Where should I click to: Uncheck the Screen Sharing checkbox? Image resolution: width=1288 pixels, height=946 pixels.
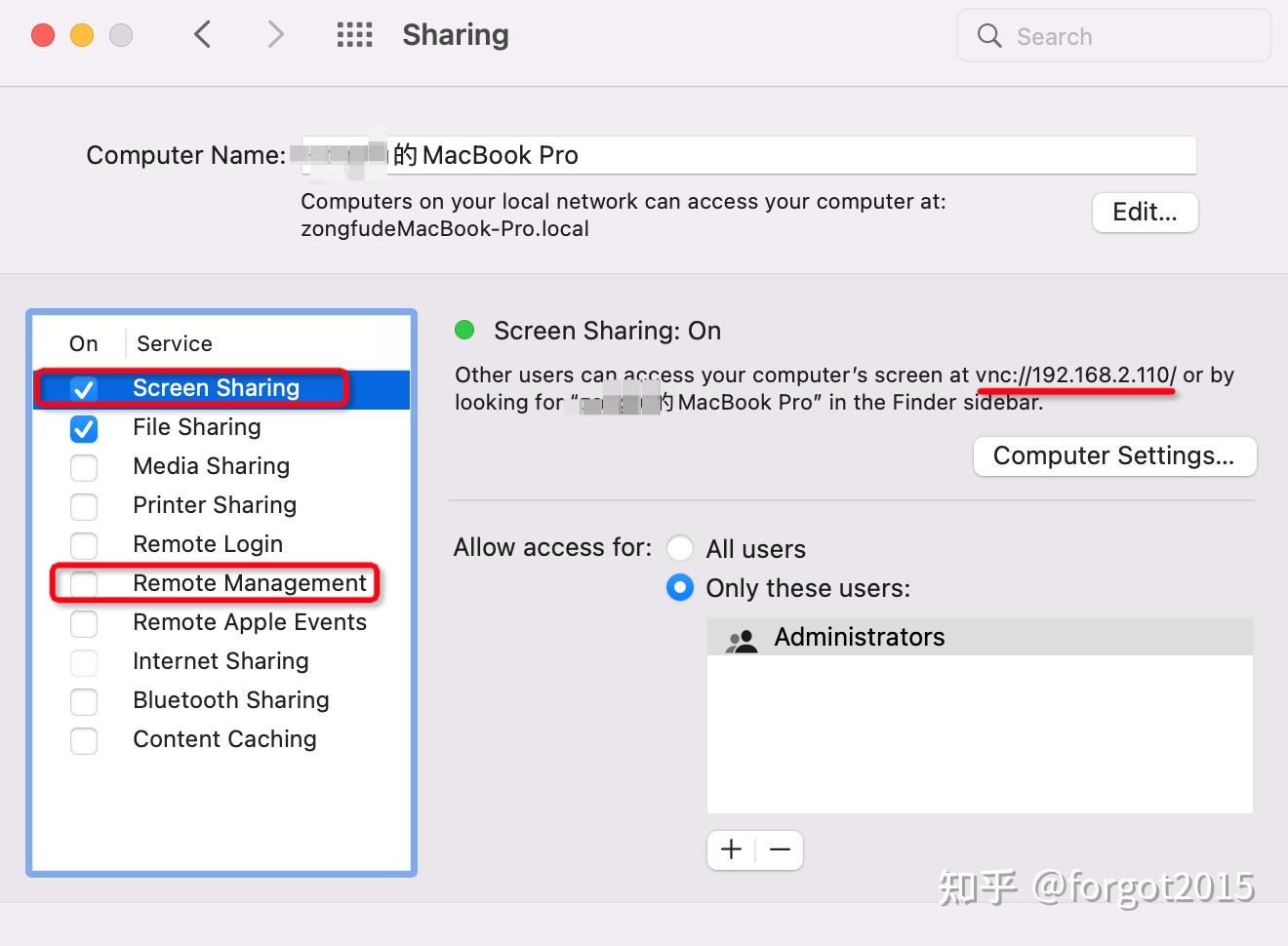[x=84, y=389]
